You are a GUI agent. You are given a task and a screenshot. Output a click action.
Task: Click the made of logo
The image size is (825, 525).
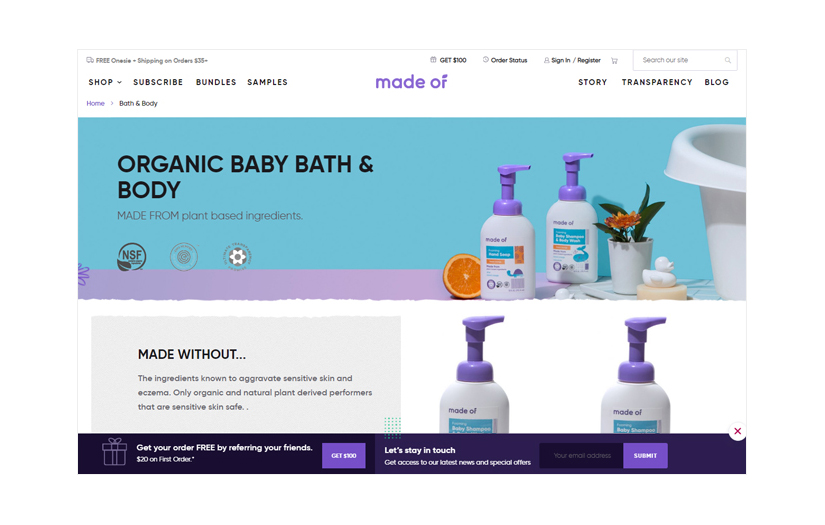click(x=411, y=82)
